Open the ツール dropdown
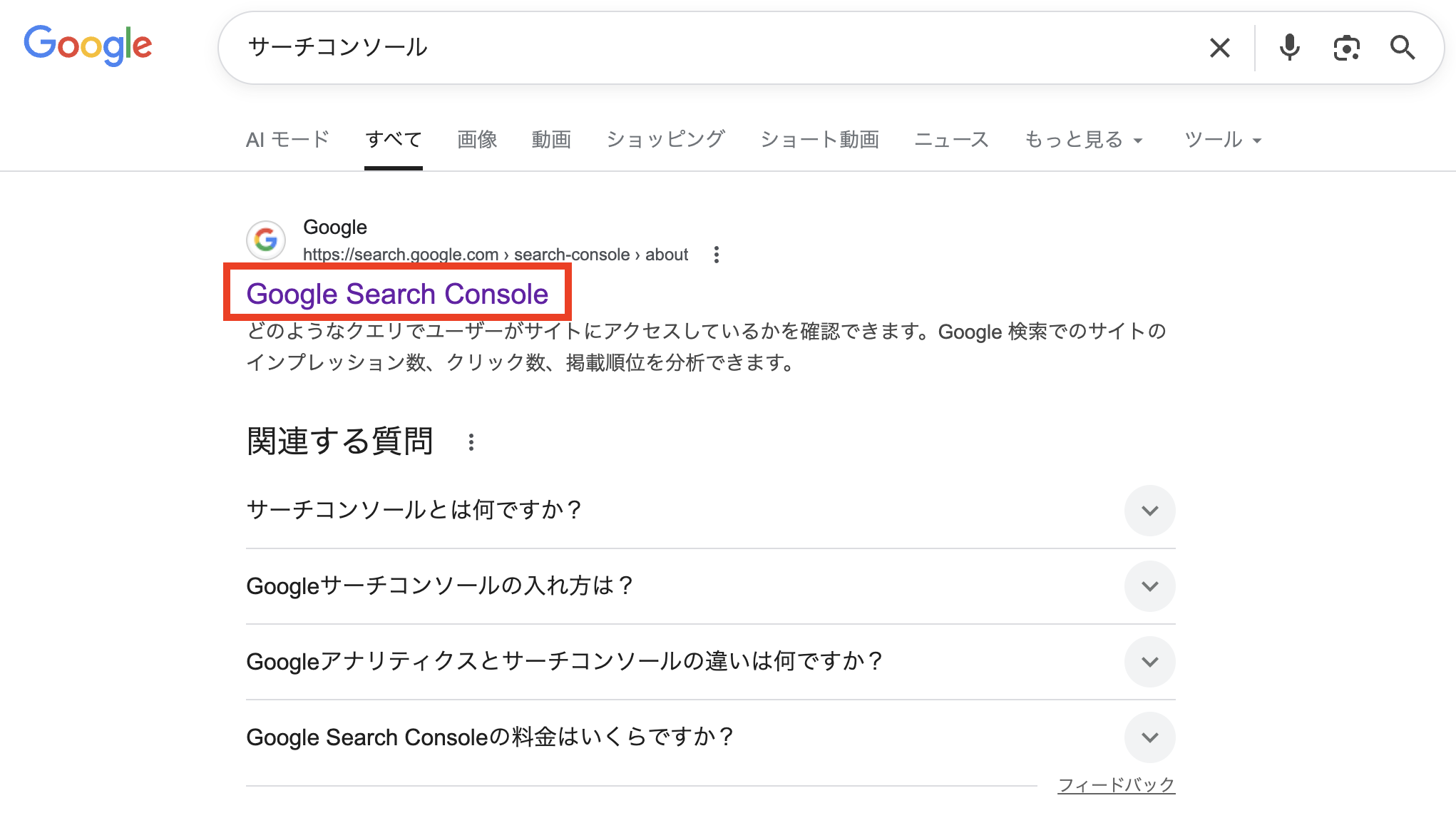 pyautogui.click(x=1222, y=140)
